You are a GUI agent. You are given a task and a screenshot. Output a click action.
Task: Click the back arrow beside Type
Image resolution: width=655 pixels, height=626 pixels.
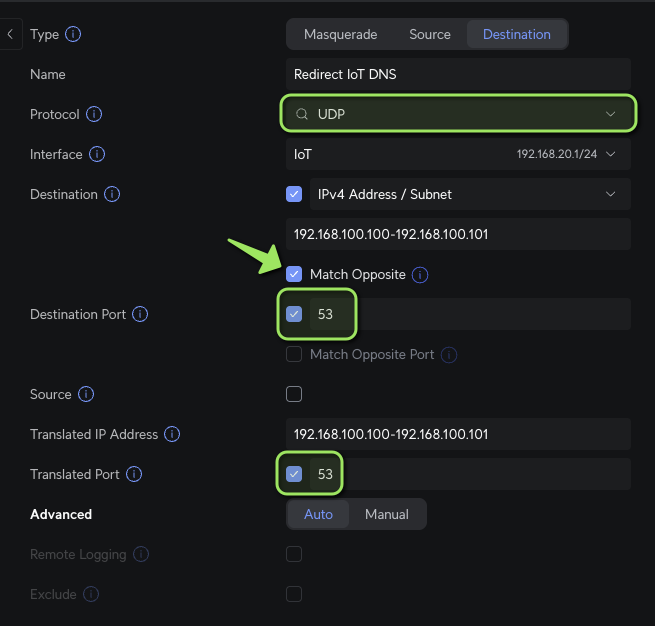coord(10,34)
